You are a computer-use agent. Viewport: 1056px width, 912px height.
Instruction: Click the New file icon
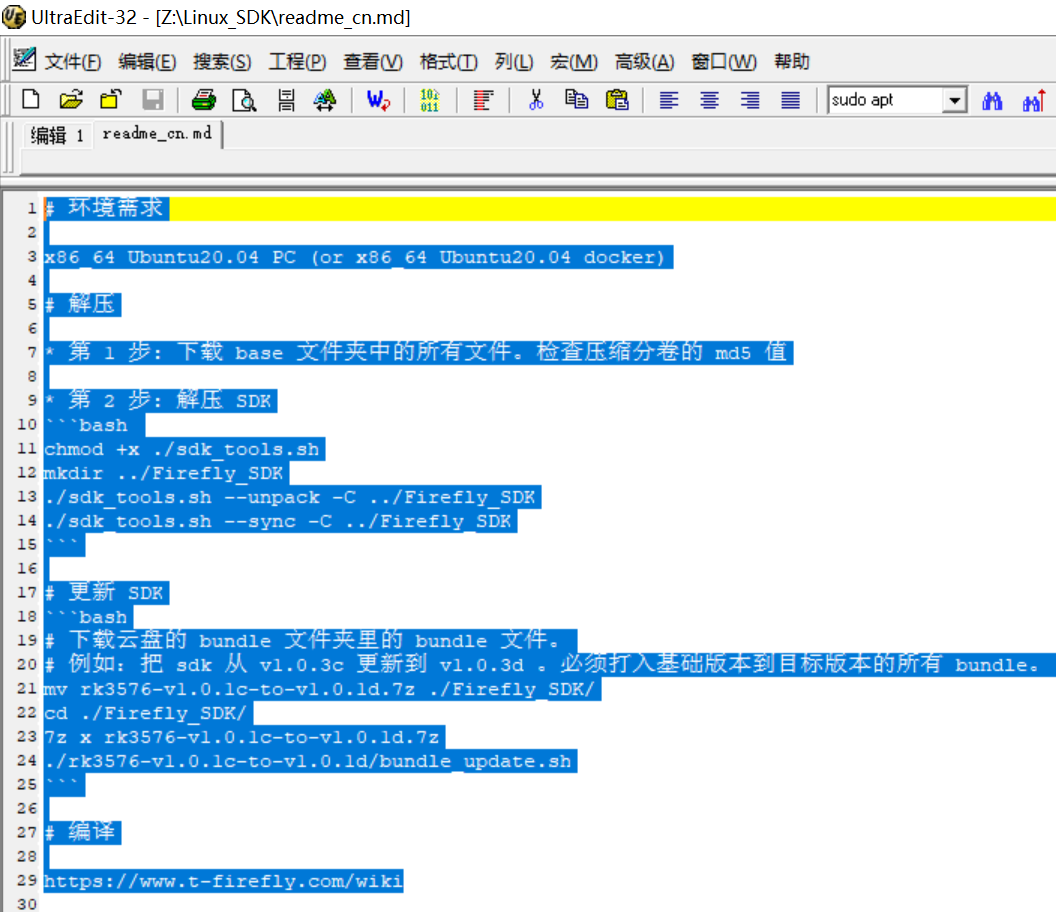pyautogui.click(x=31, y=100)
